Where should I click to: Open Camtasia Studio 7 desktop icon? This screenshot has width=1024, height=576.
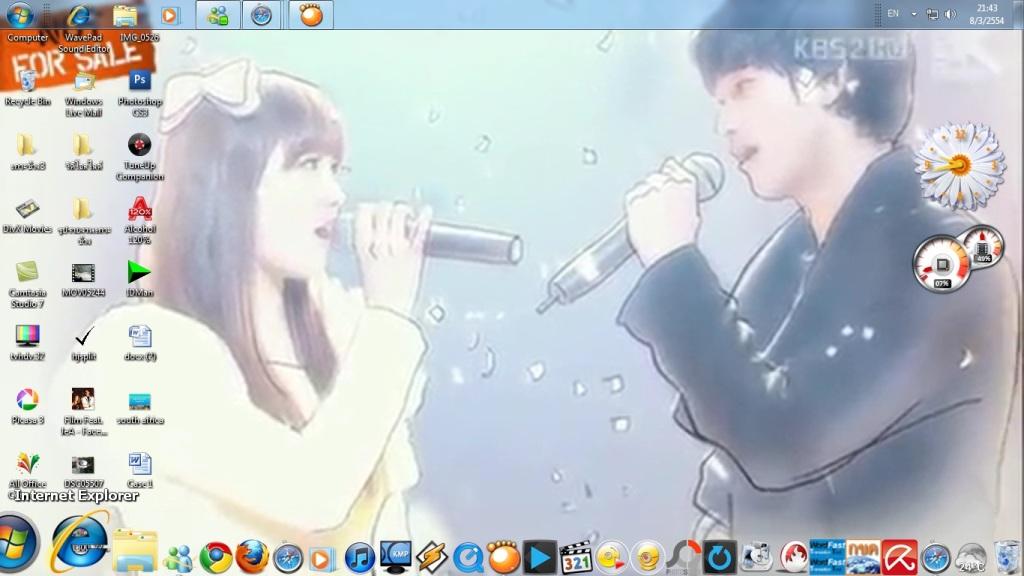[x=27, y=285]
